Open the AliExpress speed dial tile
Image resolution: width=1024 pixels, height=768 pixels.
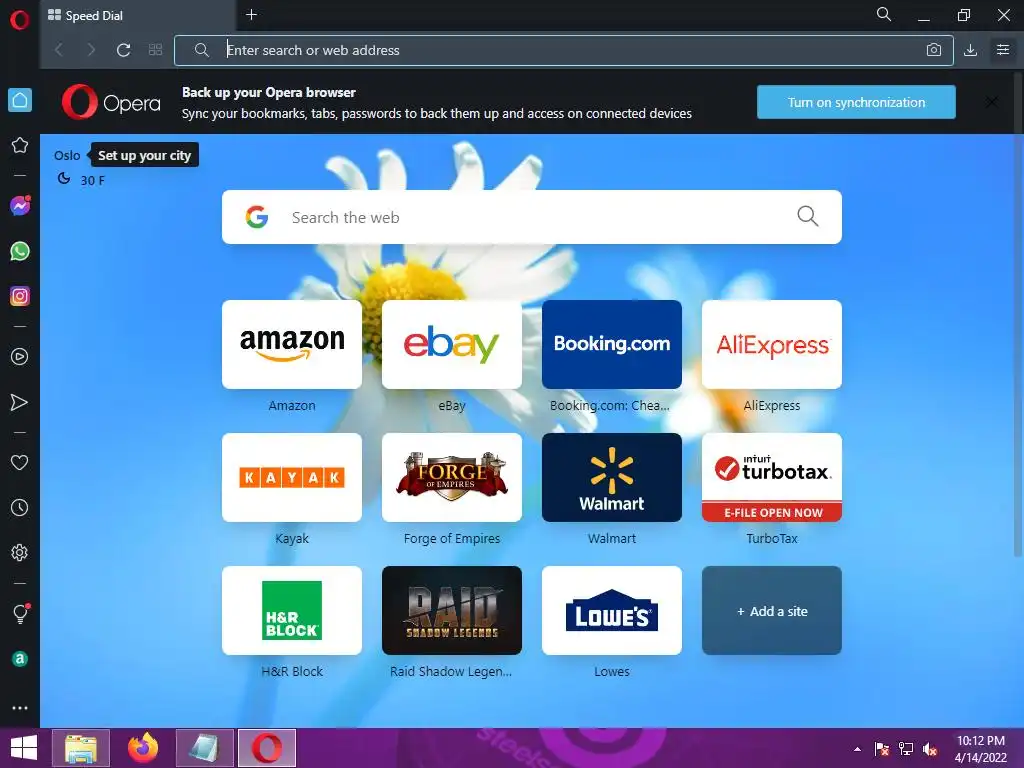772,344
